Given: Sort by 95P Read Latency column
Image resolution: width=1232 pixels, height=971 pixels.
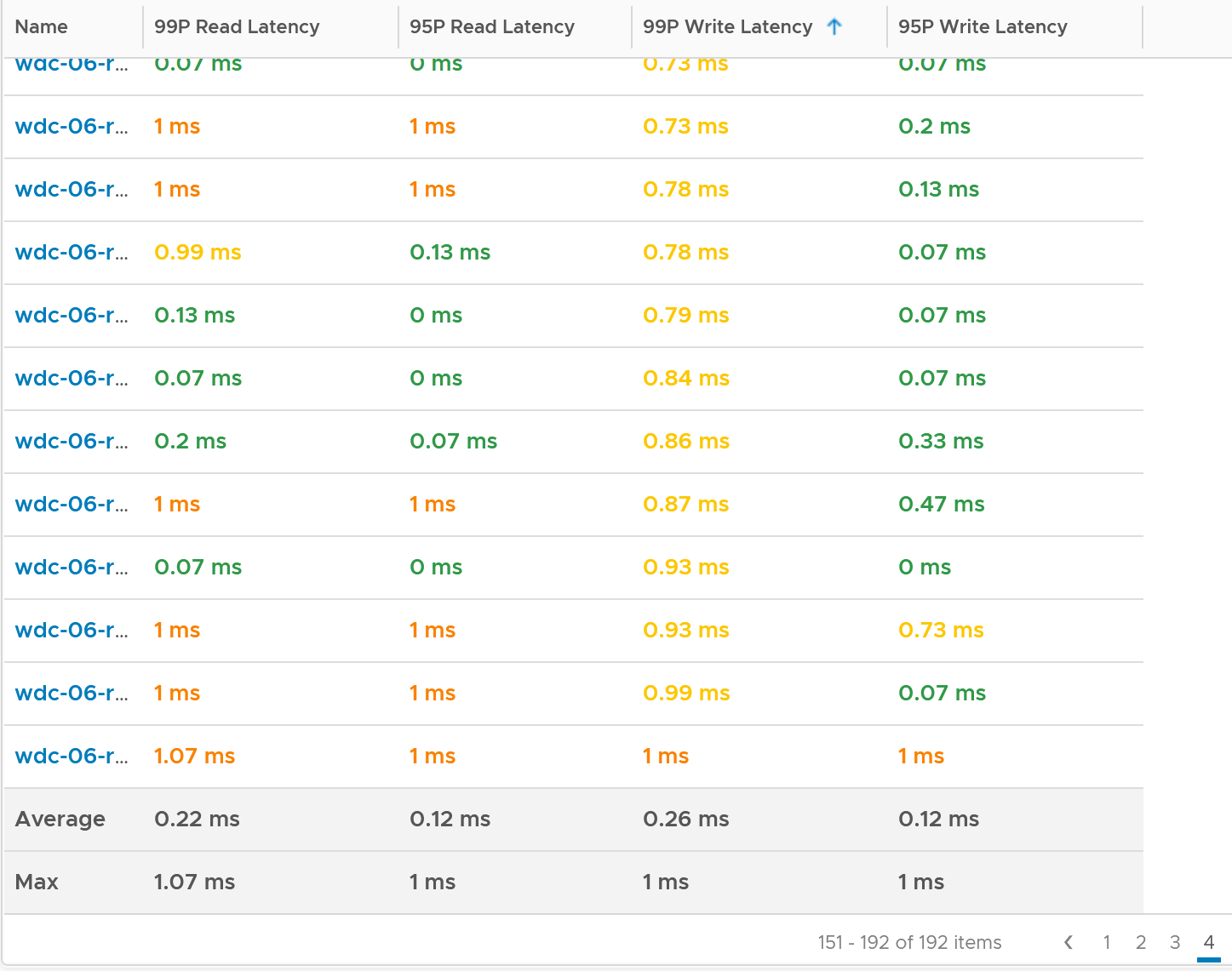Looking at the screenshot, I should pyautogui.click(x=492, y=26).
